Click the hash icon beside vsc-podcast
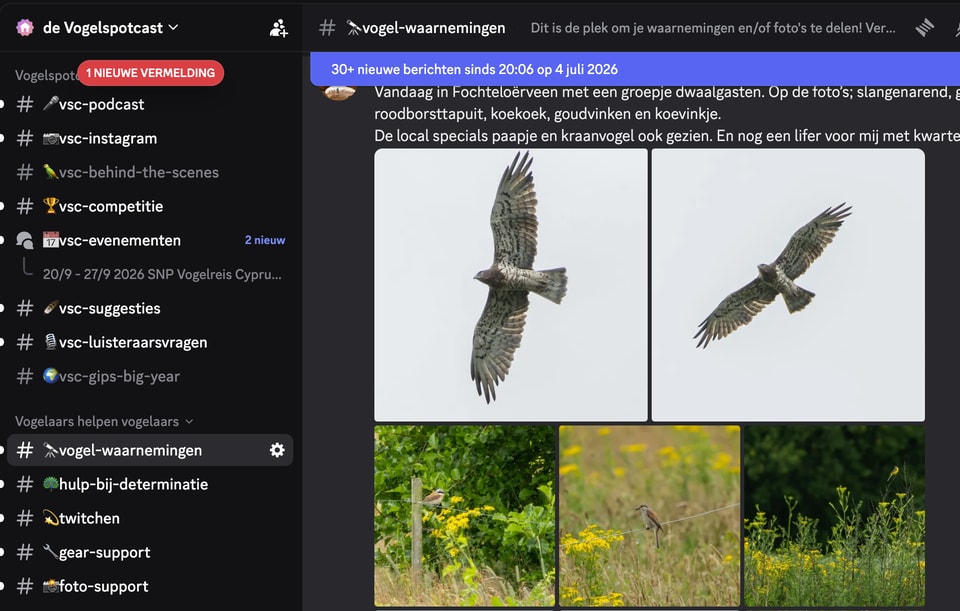The width and height of the screenshot is (960, 611). coord(24,105)
